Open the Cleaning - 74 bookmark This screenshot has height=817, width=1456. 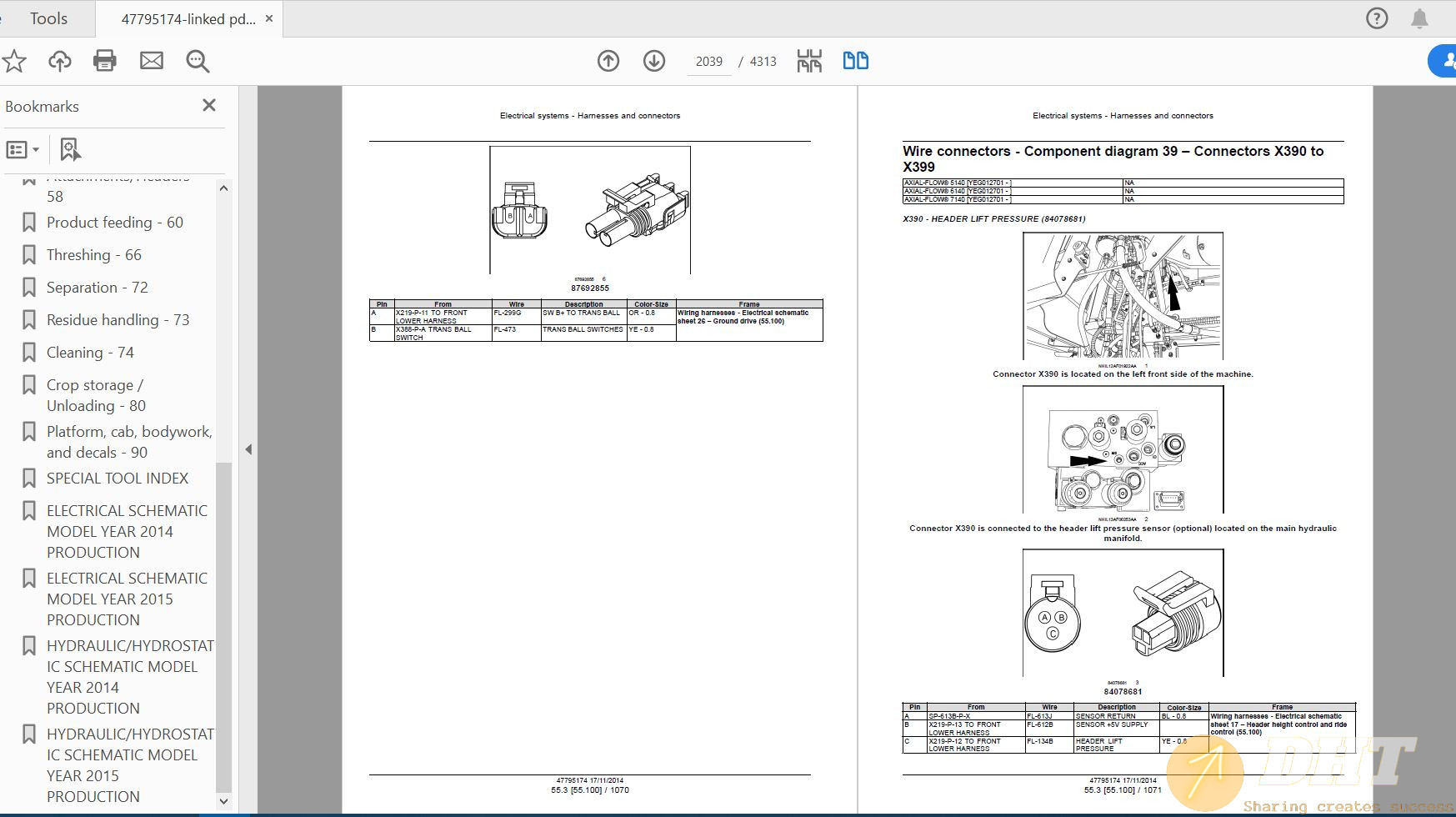click(90, 353)
